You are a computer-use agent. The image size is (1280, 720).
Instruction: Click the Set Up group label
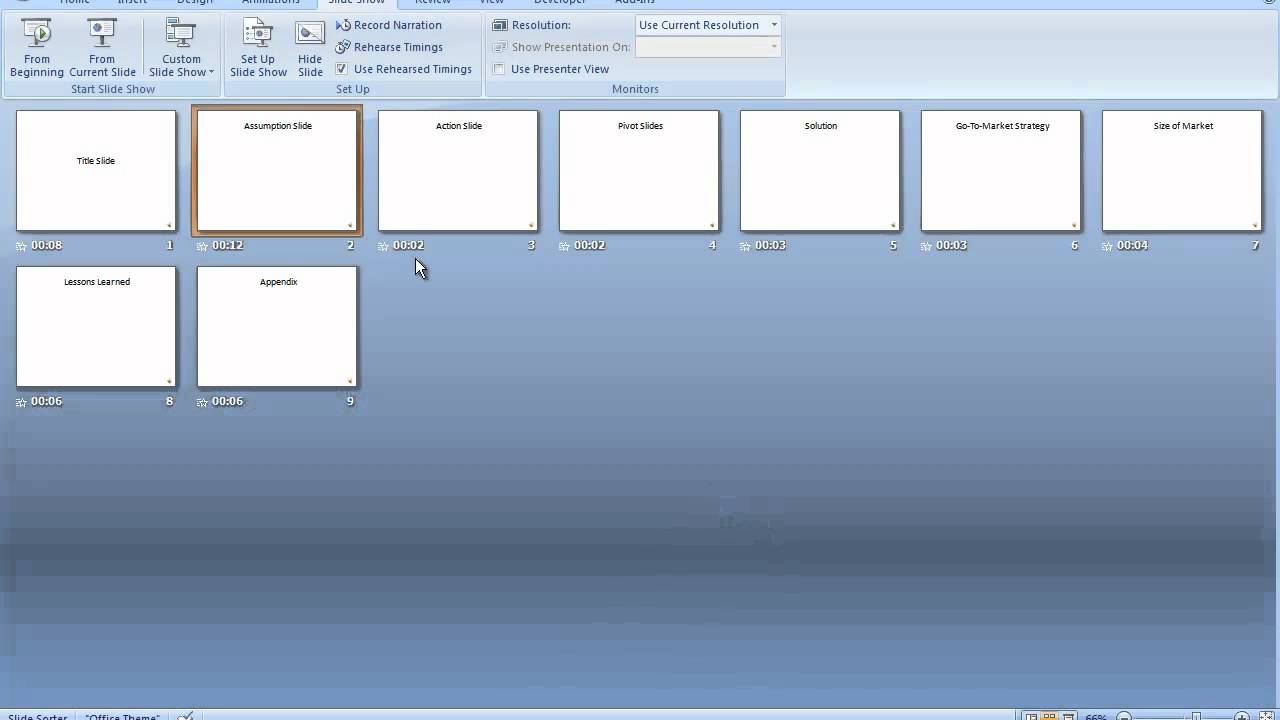click(353, 89)
